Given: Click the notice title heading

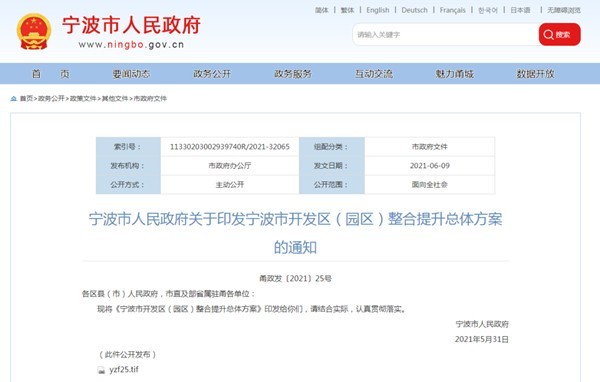Looking at the screenshot, I should pos(295,233).
